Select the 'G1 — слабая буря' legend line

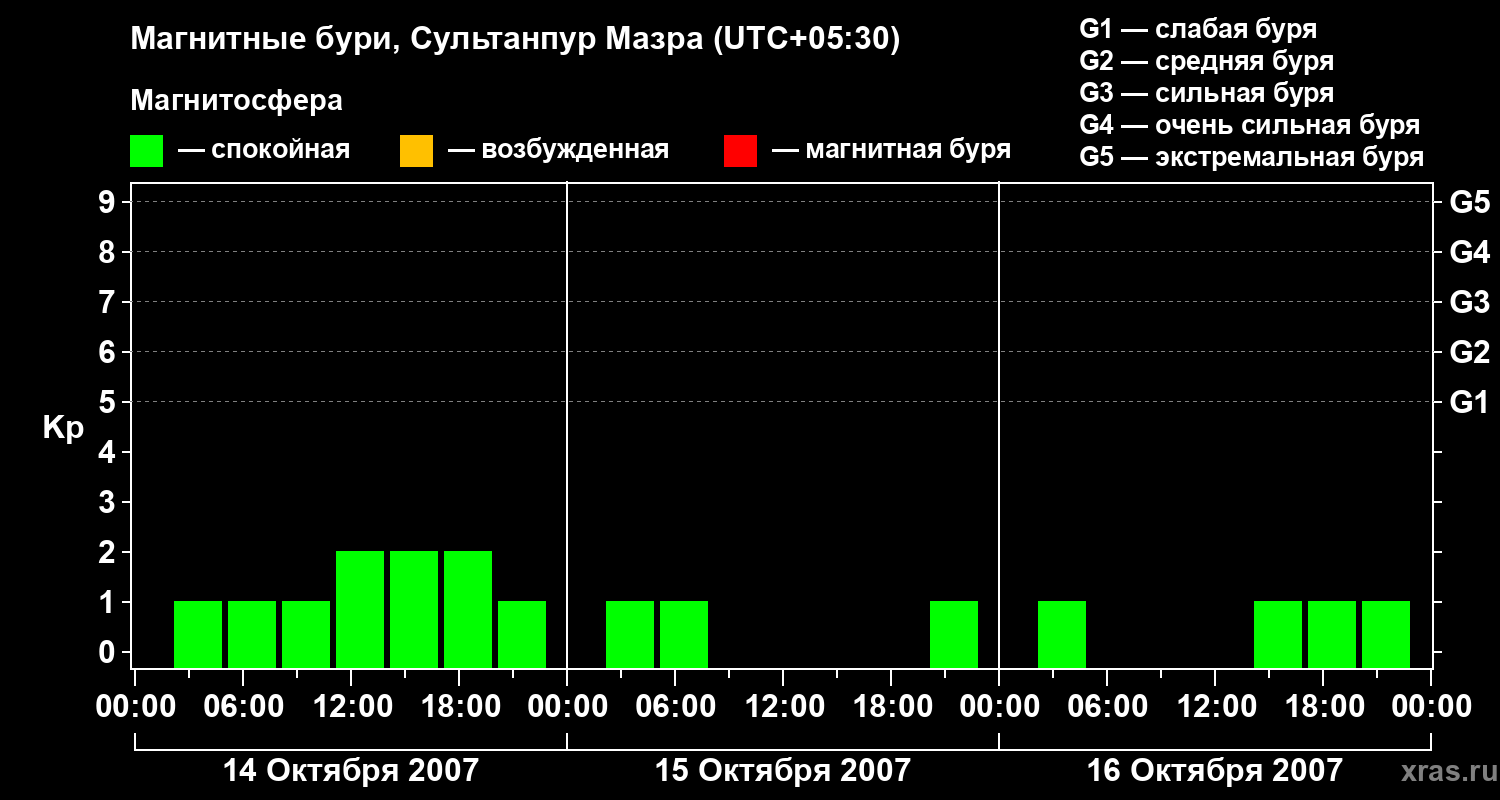point(1198,29)
